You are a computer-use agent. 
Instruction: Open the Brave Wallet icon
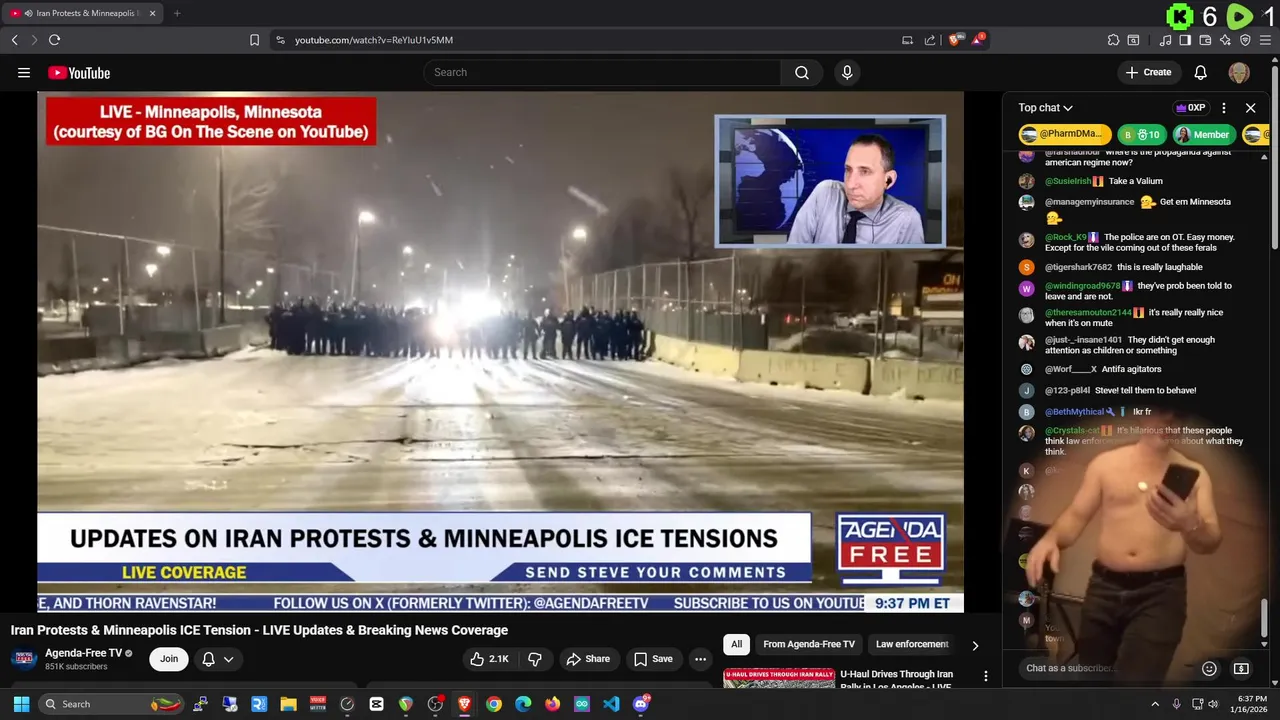pyautogui.click(x=1205, y=40)
